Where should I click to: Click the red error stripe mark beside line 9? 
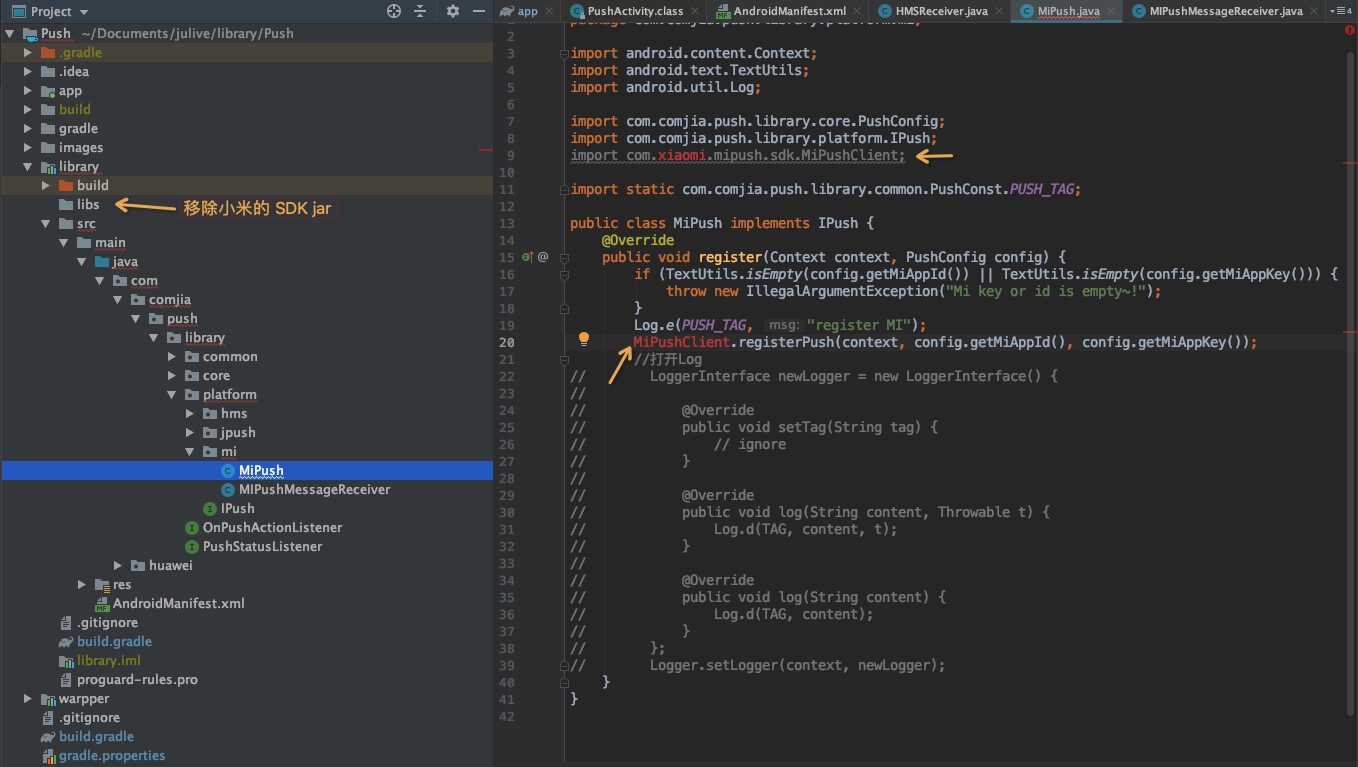coord(1350,162)
